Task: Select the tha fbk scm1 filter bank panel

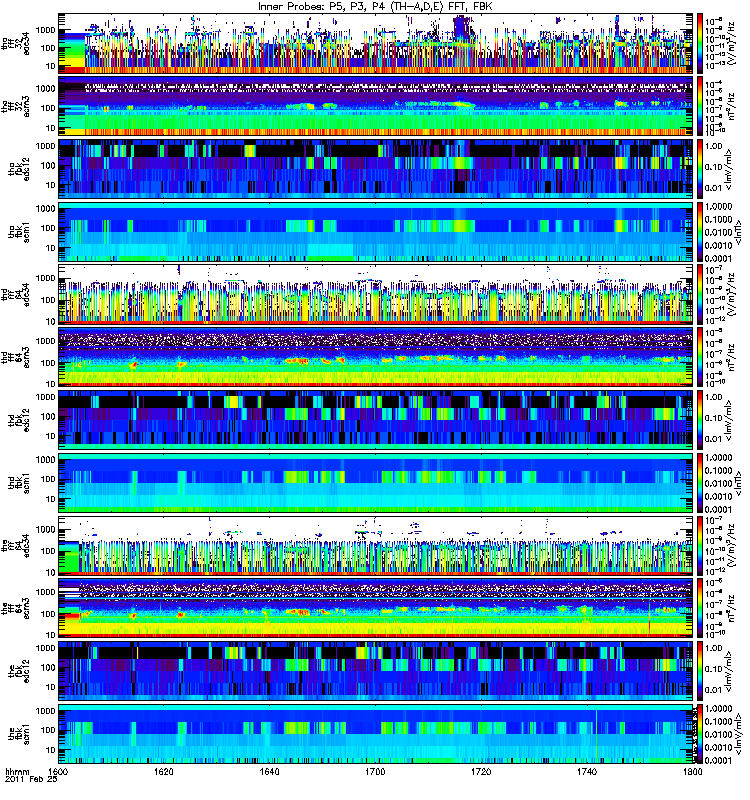Action: click(x=376, y=232)
